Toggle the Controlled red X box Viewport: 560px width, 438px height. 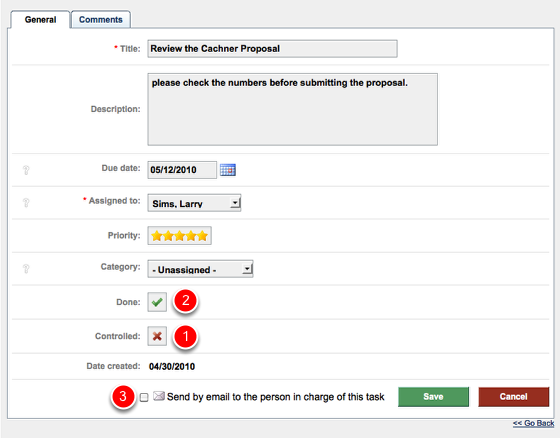click(x=157, y=336)
